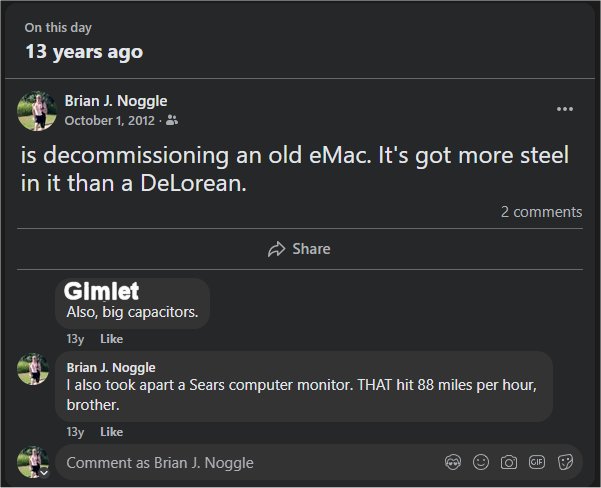Insert an emoji into the comment
The height and width of the screenshot is (488, 601).
481,462
